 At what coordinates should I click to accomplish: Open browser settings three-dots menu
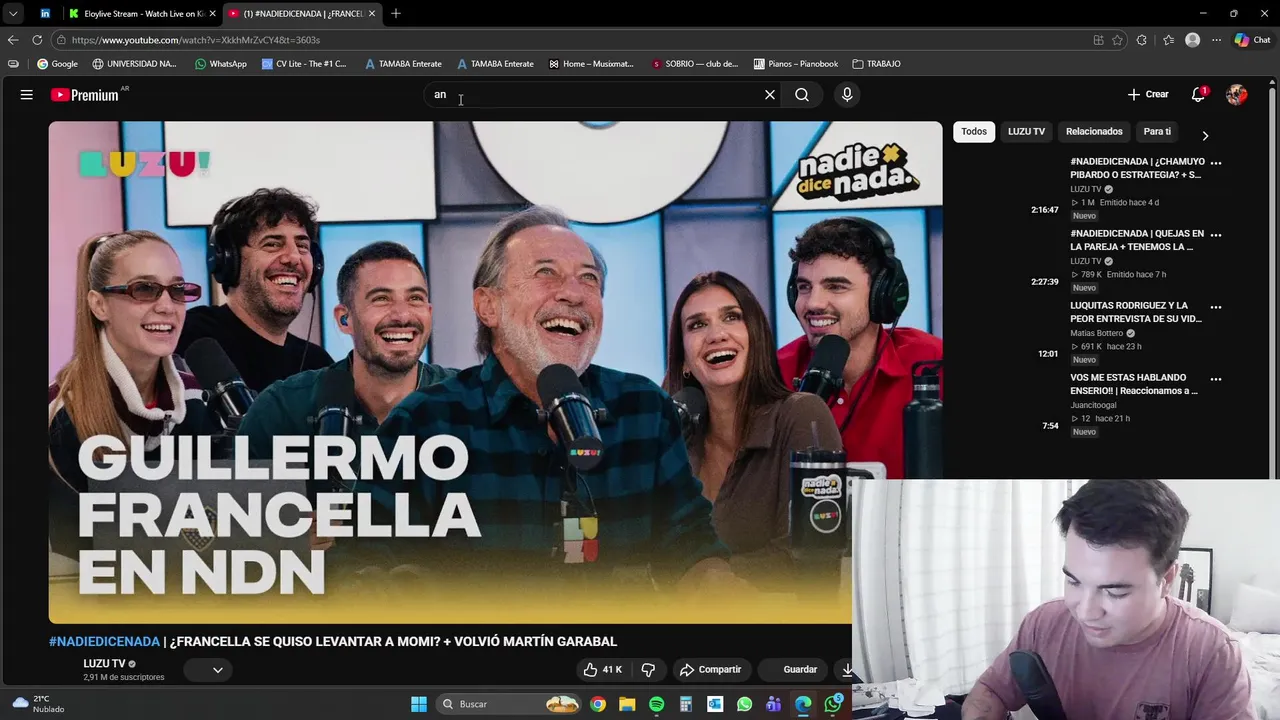coord(1216,40)
